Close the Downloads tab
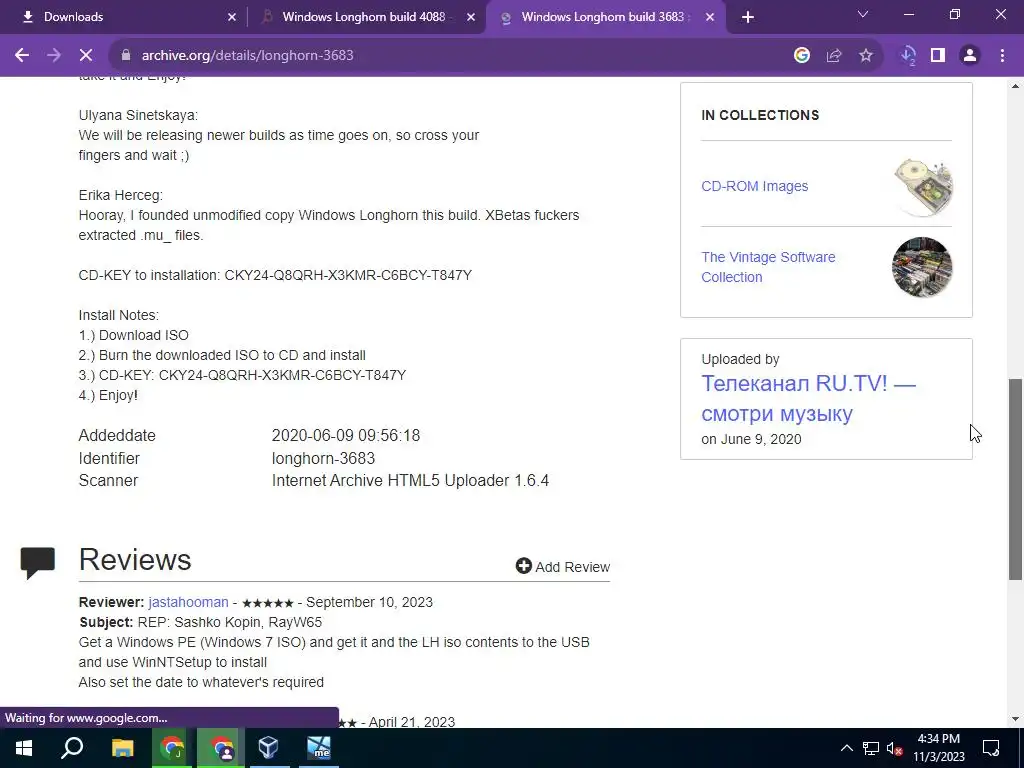Screen dimensions: 1024x768 tap(232, 17)
